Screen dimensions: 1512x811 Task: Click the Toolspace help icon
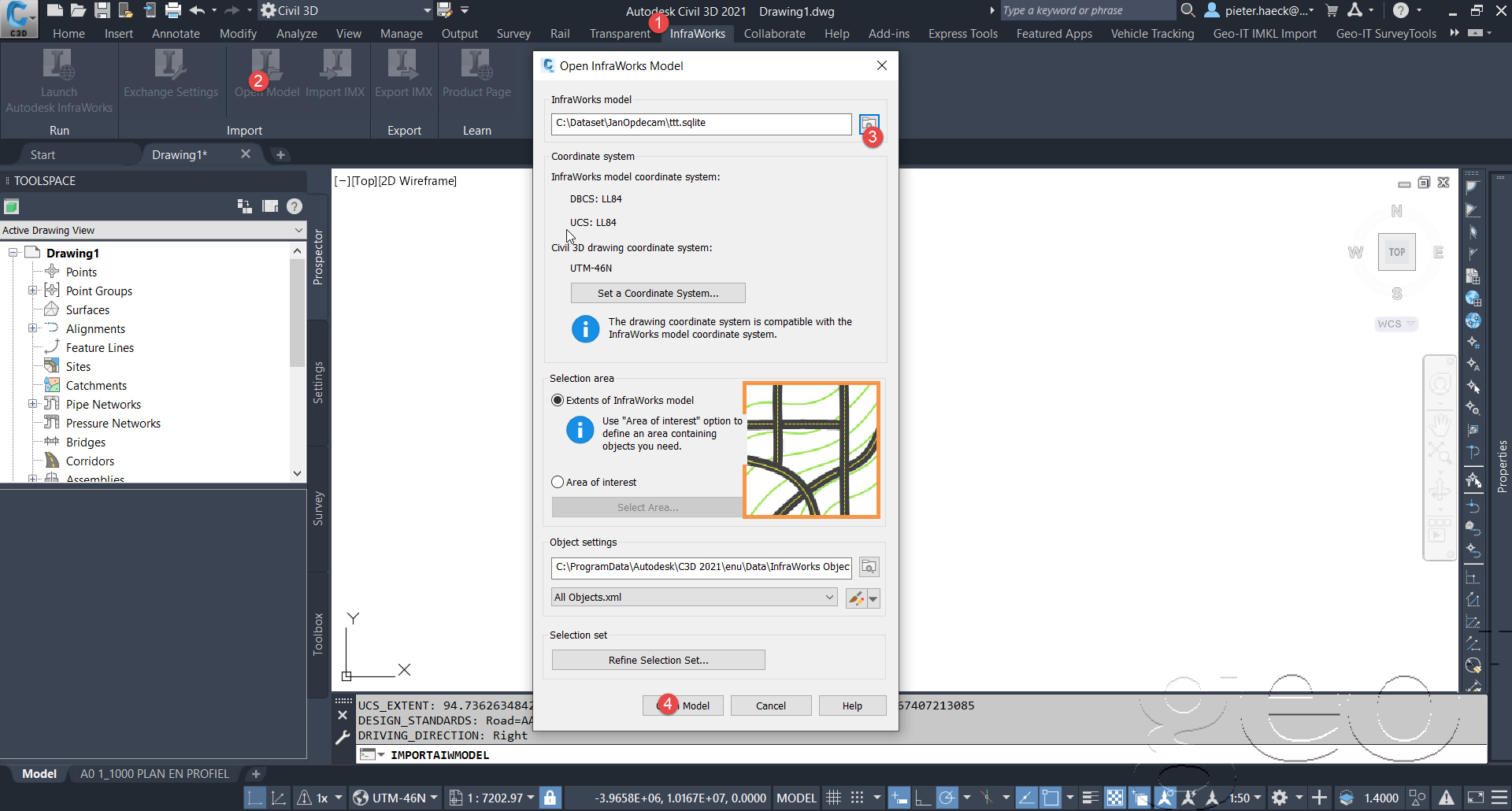tap(295, 206)
